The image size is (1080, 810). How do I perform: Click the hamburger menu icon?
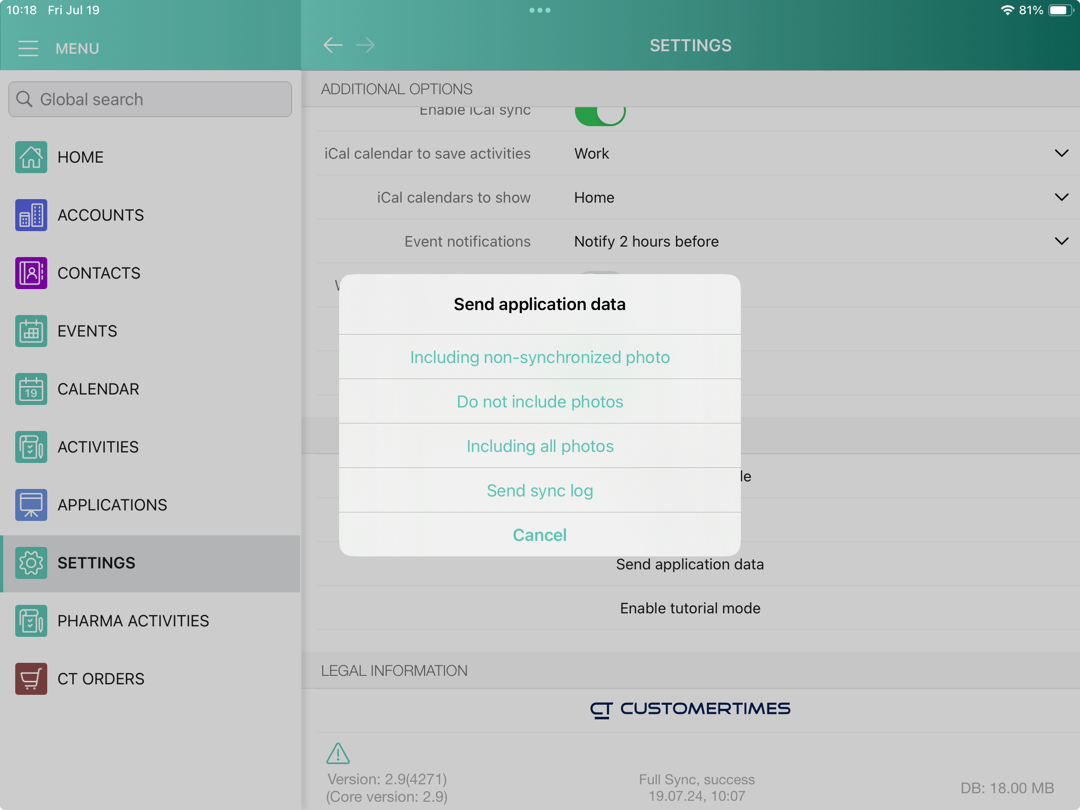pyautogui.click(x=28, y=48)
